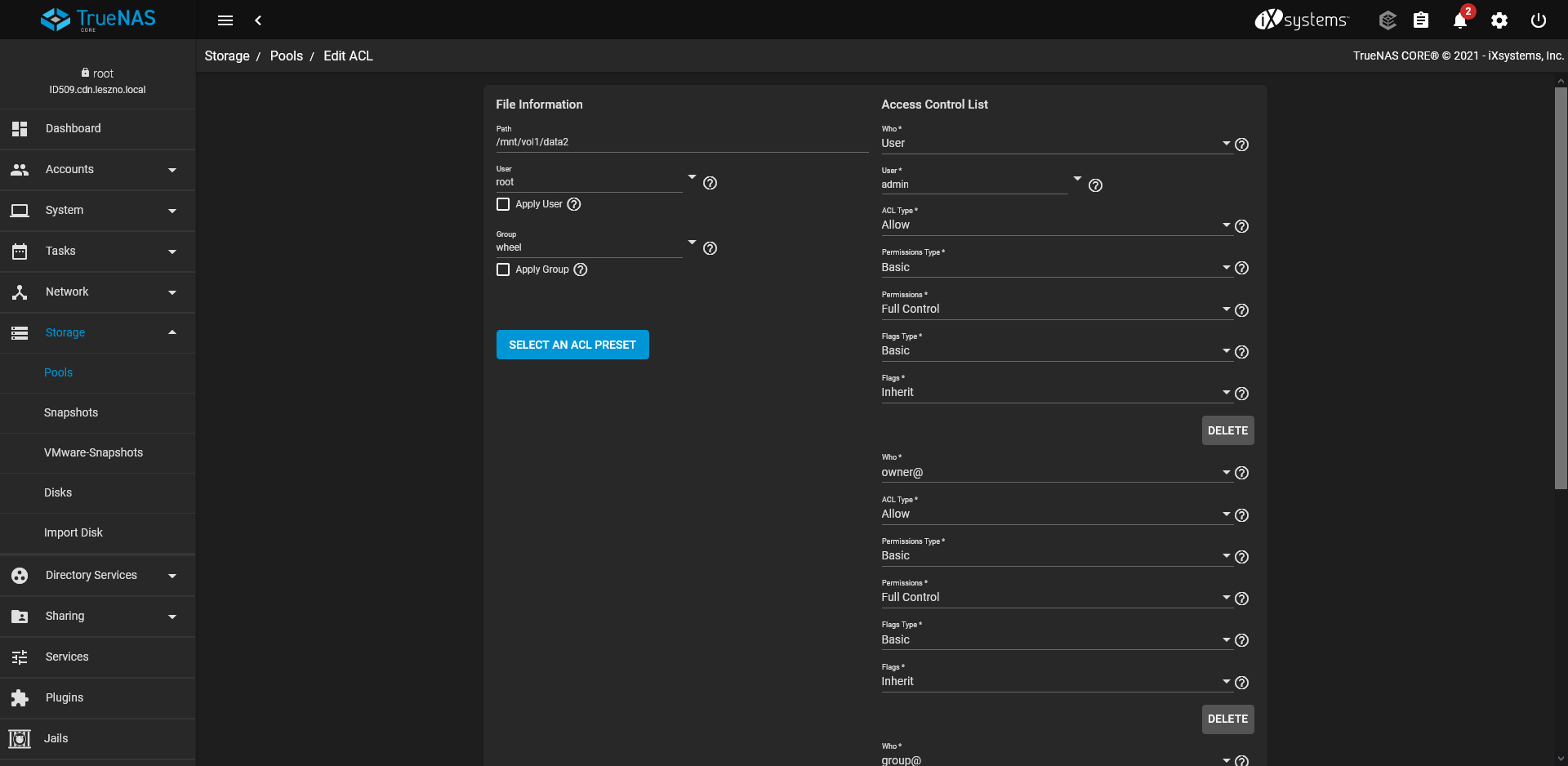Open the first ACL Type dropdown
Screen dimensions: 1568x766
click(x=1055, y=225)
